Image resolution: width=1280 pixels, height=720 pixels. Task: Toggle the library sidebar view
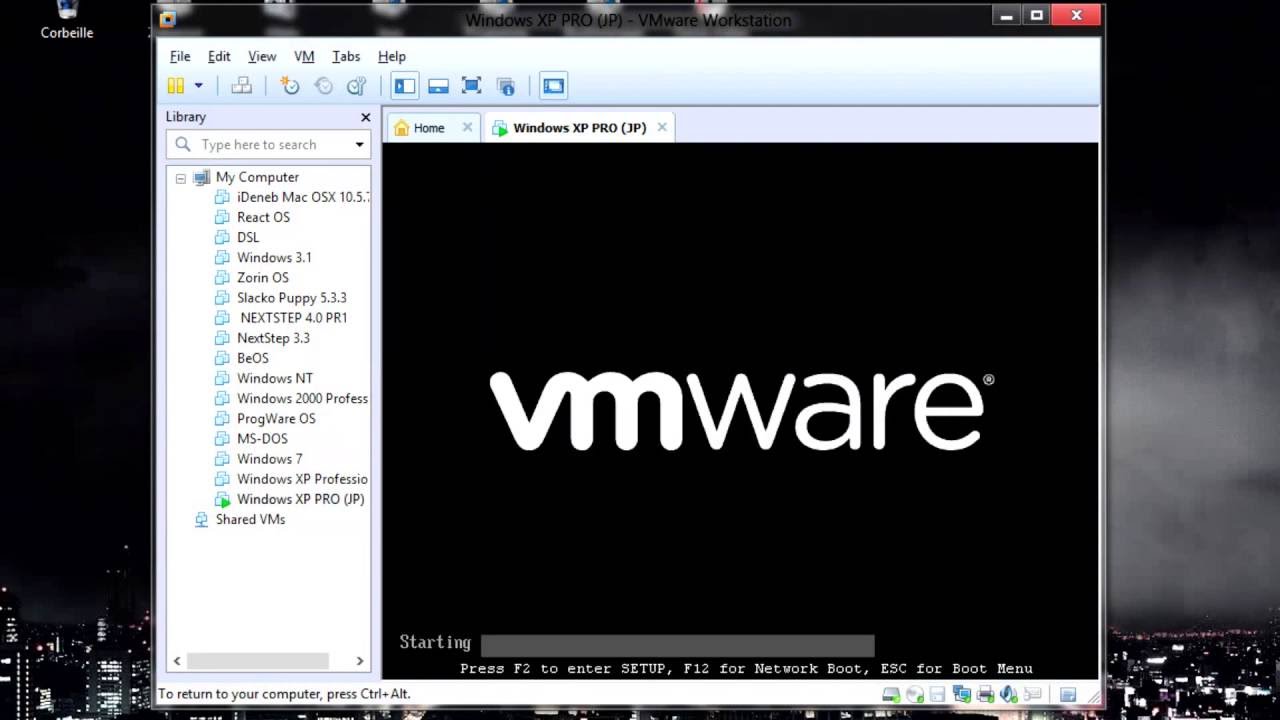point(404,86)
